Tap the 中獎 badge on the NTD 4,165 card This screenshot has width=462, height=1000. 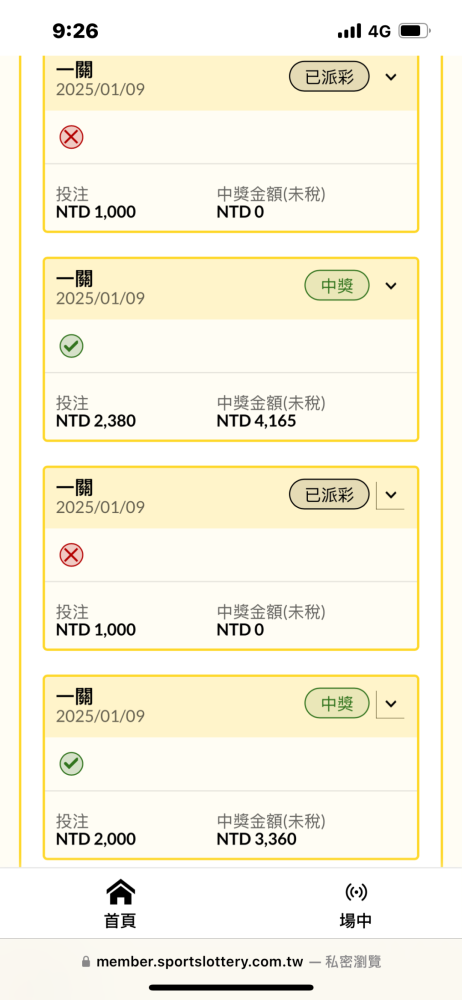[337, 286]
